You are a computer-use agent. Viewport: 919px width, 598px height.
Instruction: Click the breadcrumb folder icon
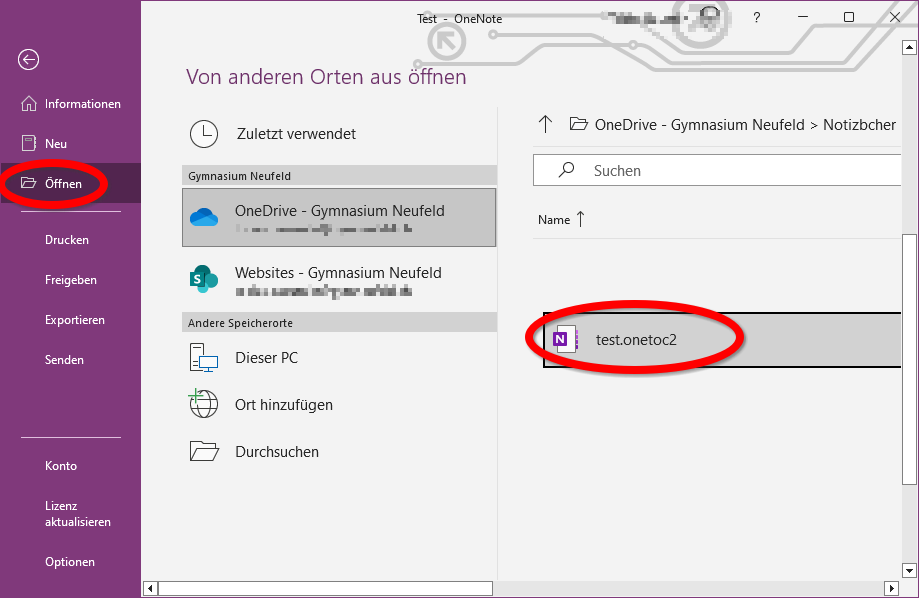578,124
